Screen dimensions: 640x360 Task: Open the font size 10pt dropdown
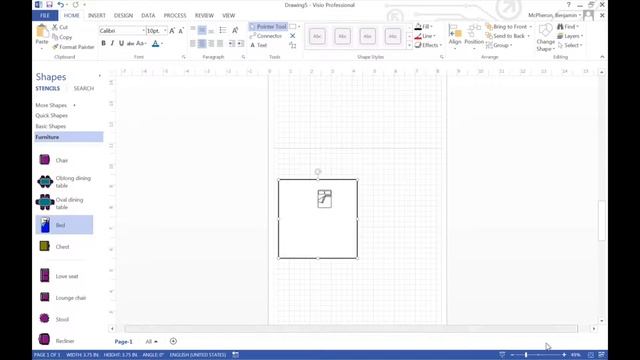pos(165,31)
